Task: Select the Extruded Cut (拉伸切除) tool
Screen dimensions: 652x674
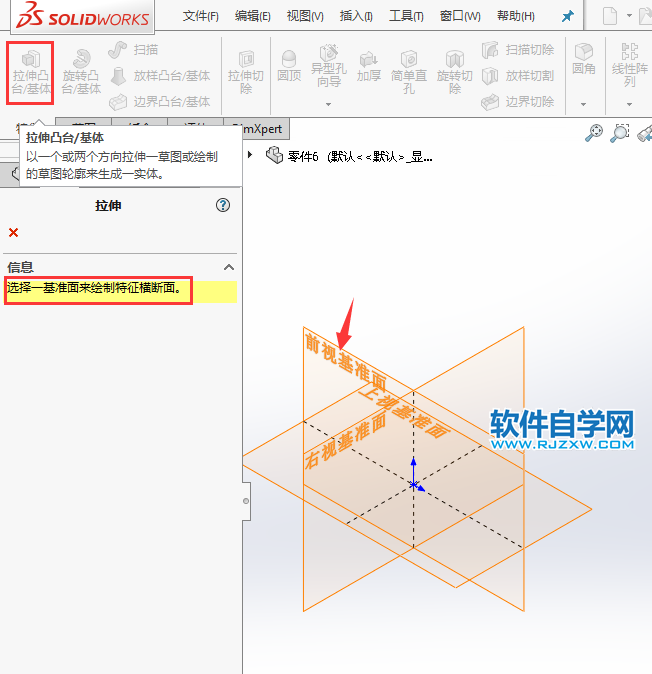Action: (245, 72)
